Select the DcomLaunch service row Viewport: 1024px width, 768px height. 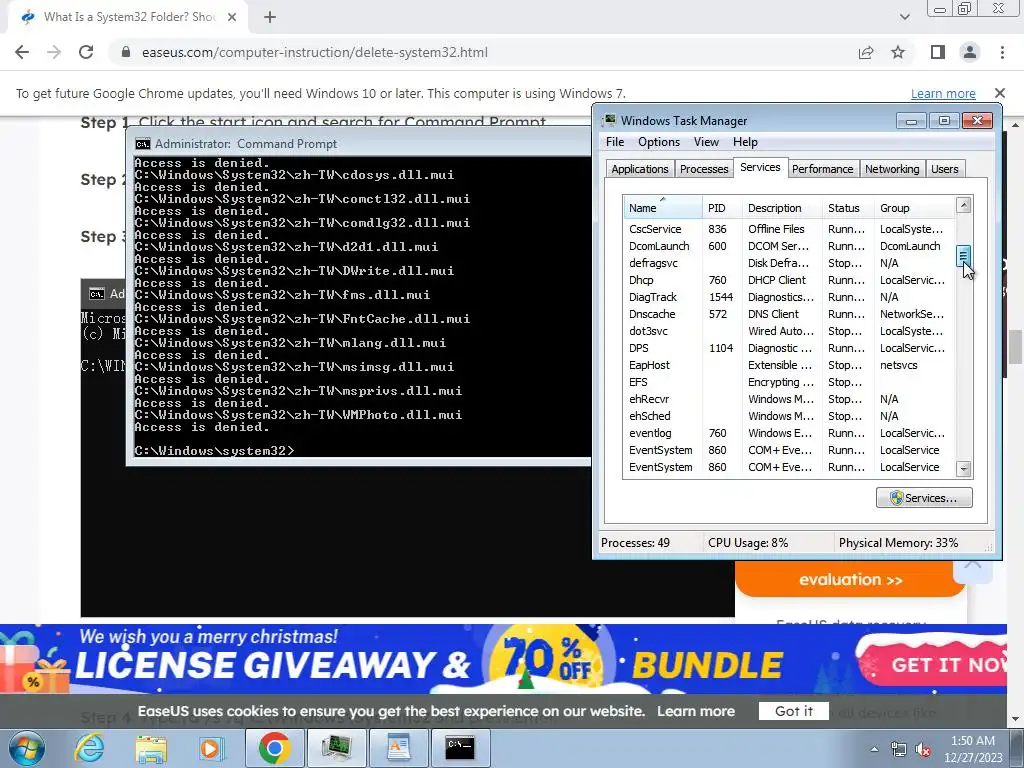(x=789, y=246)
